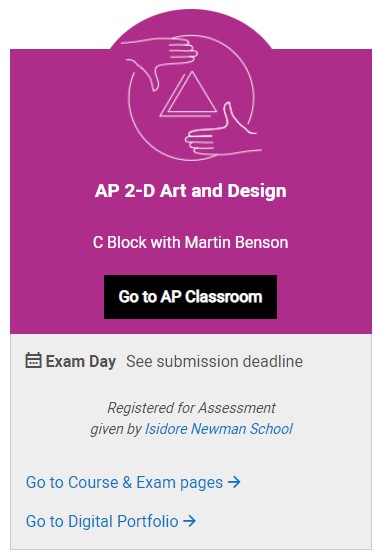Image resolution: width=380 pixels, height=554 pixels.
Task: Click the arrow after Course & Exam pages
Action: [234, 482]
